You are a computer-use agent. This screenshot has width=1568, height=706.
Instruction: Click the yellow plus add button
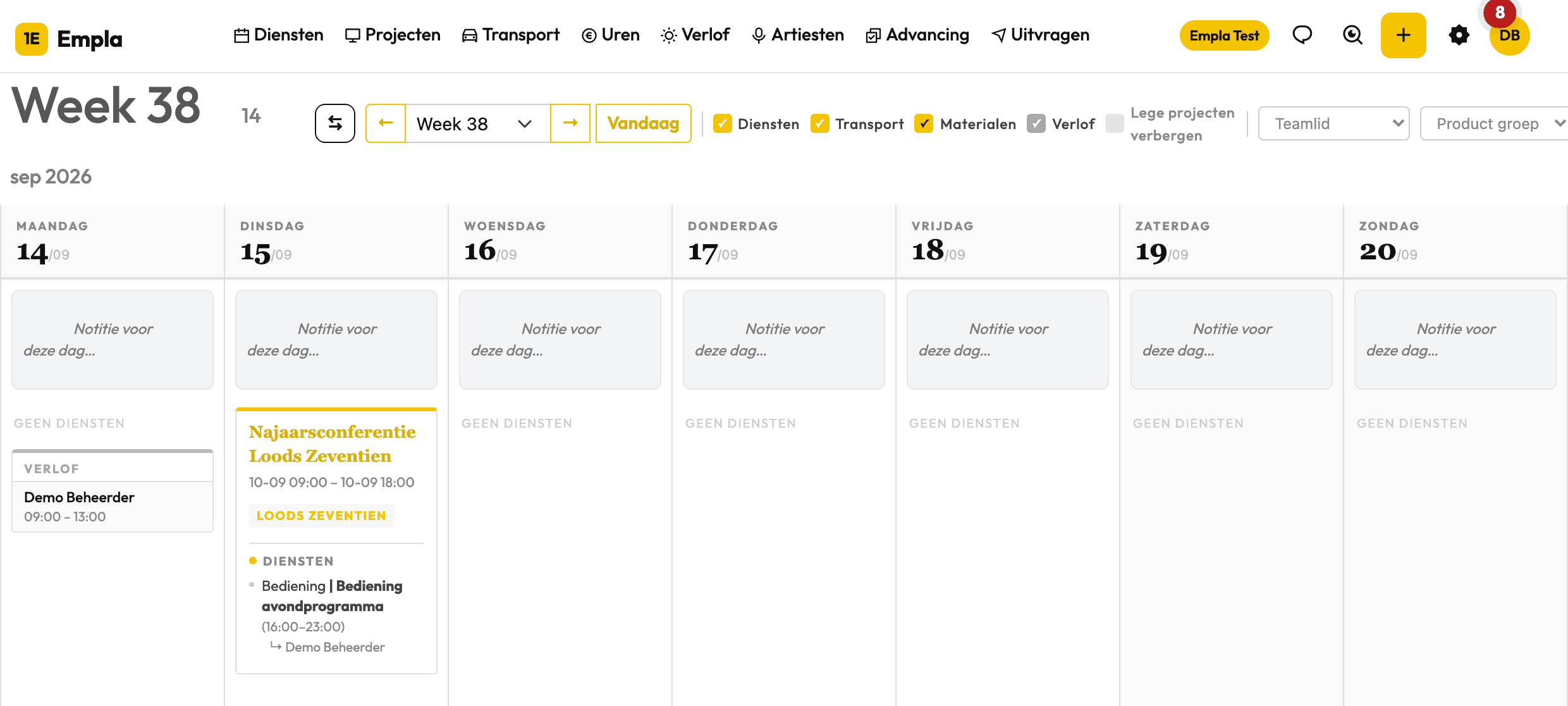click(1403, 35)
